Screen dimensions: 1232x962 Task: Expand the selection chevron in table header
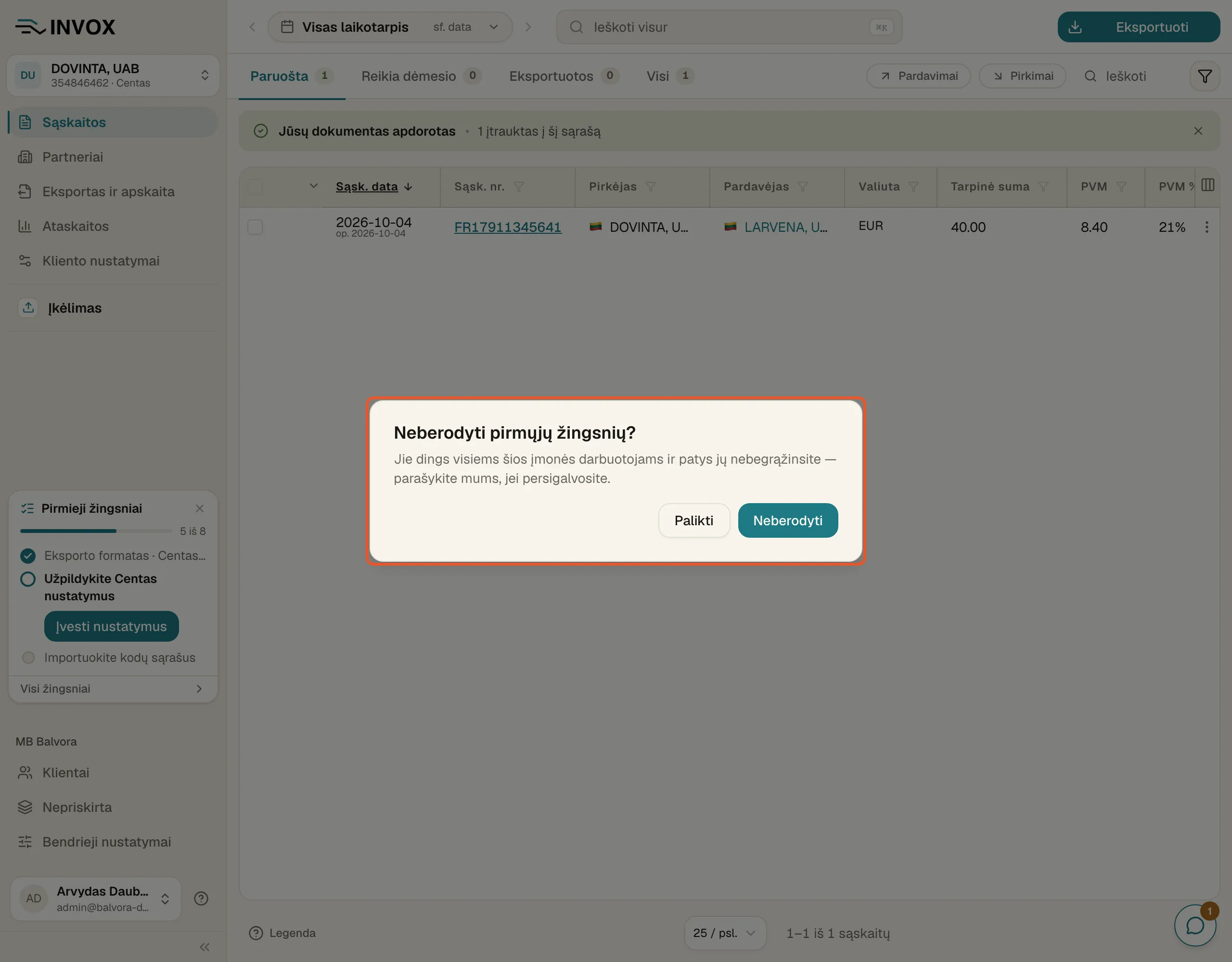pos(314,186)
